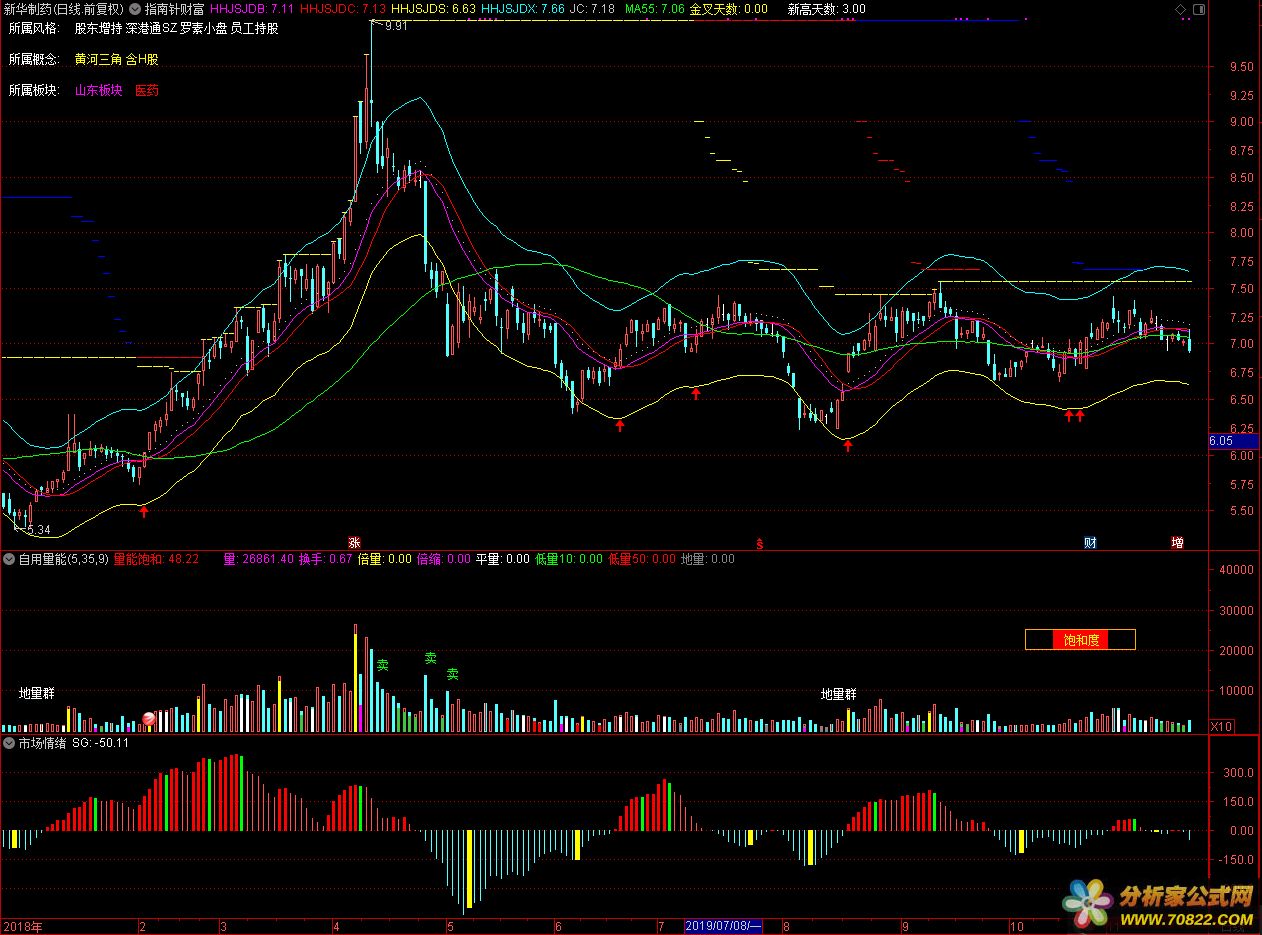The height and width of the screenshot is (935, 1262).
Task: Click the 9.91 high price label
Action: pyautogui.click(x=396, y=26)
